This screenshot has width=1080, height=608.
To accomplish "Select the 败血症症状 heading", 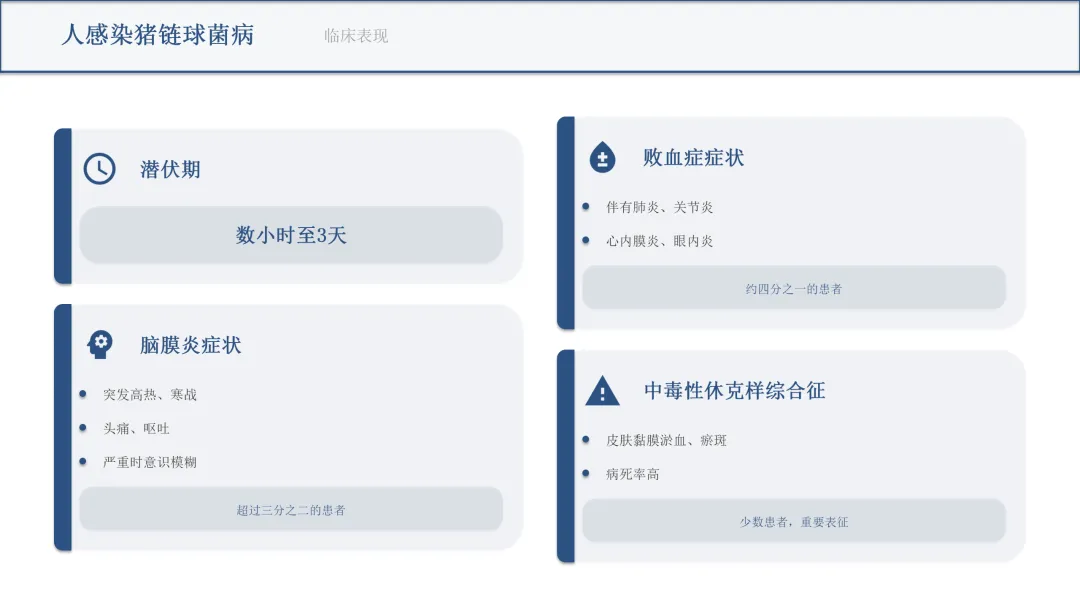I will [x=693, y=157].
